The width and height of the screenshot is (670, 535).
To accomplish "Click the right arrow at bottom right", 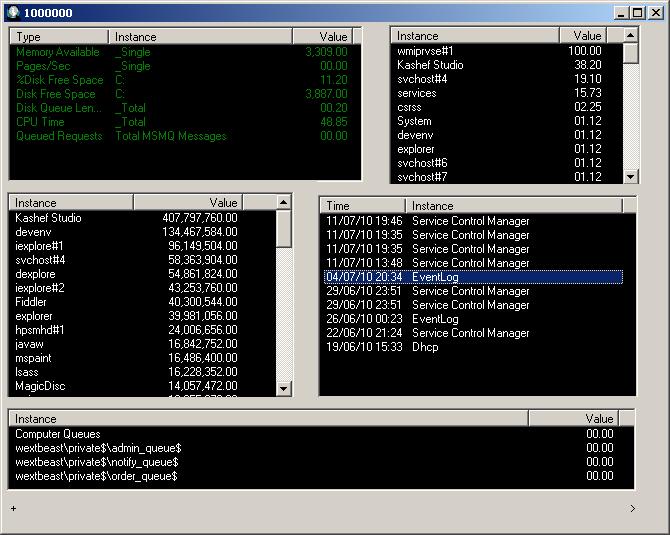I will [x=632, y=509].
